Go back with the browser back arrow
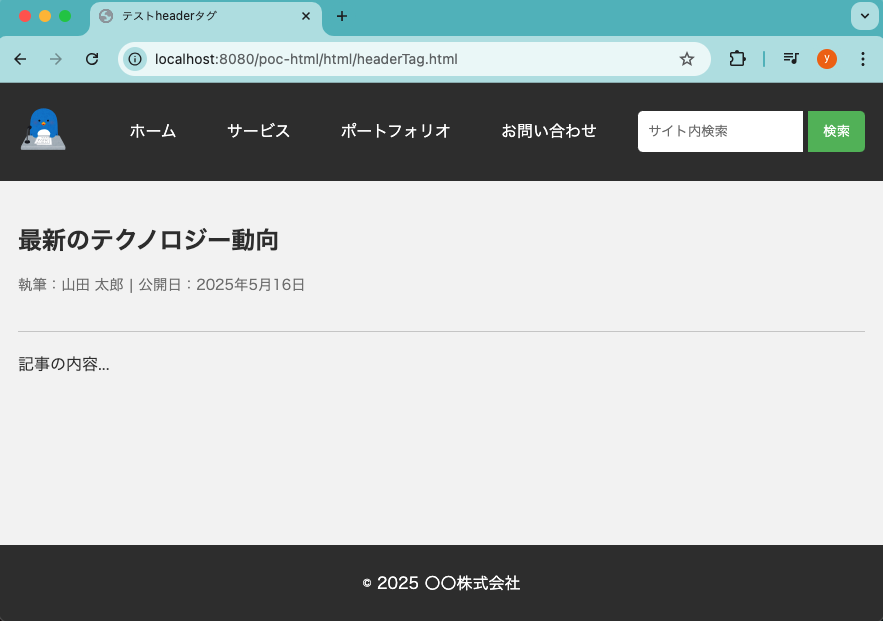This screenshot has width=883, height=621. [20, 59]
